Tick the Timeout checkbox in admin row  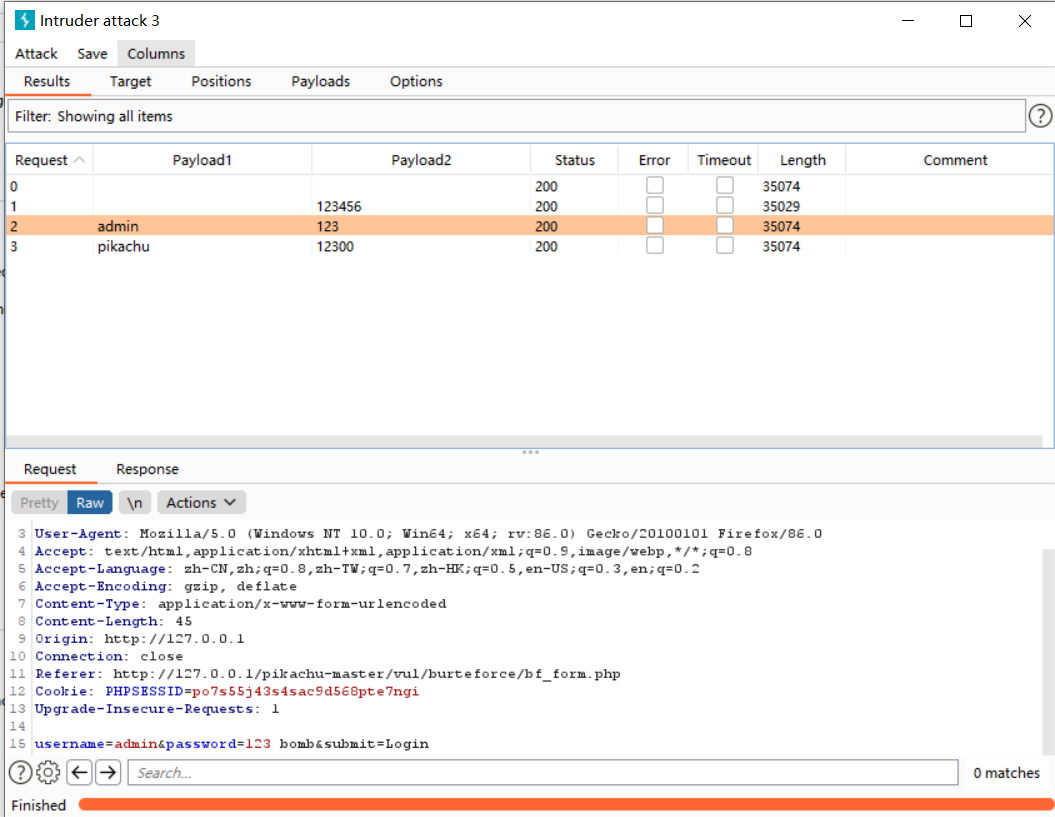725,225
